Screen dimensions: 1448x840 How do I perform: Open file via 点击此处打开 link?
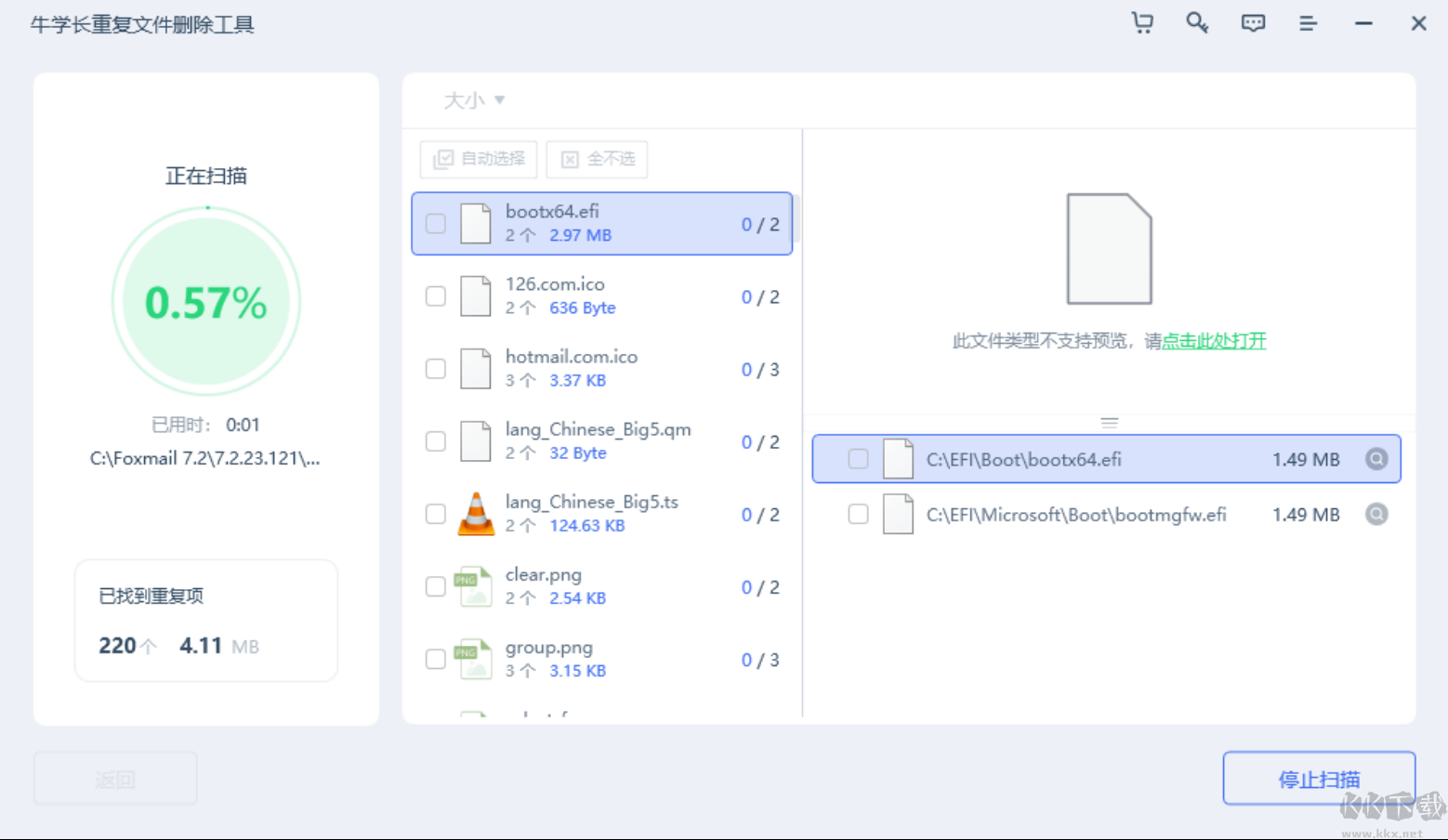click(x=1214, y=341)
